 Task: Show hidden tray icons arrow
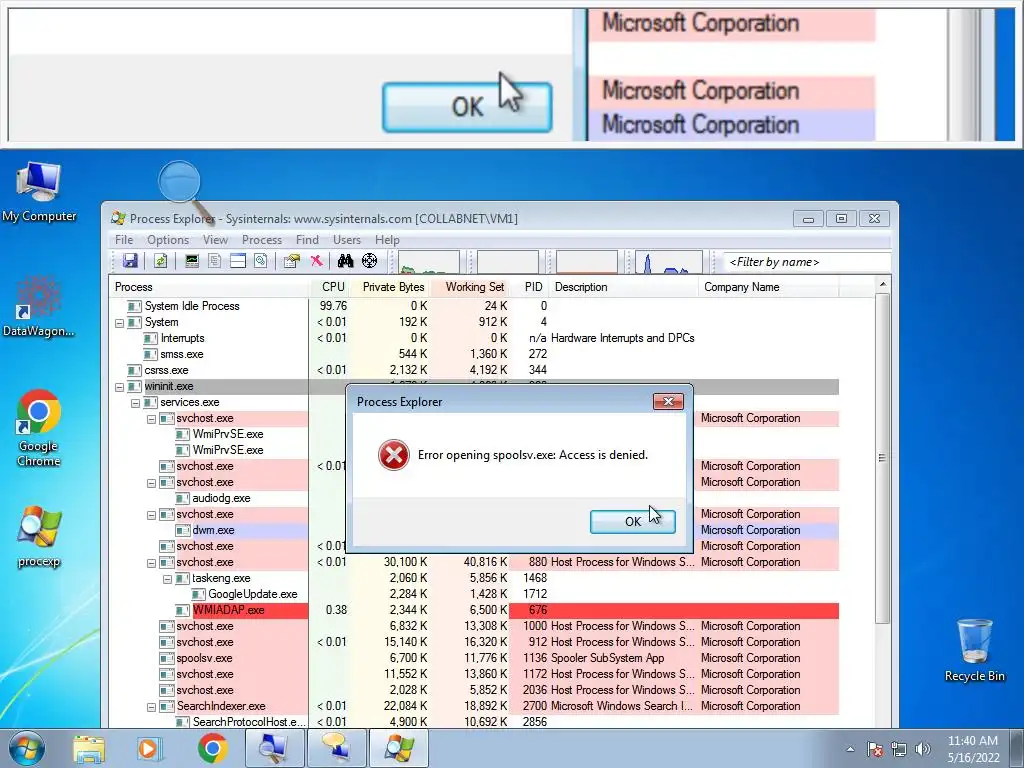(850, 749)
